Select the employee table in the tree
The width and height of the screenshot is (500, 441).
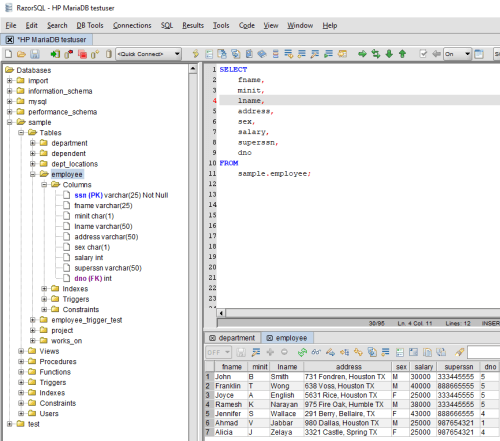click(x=67, y=174)
